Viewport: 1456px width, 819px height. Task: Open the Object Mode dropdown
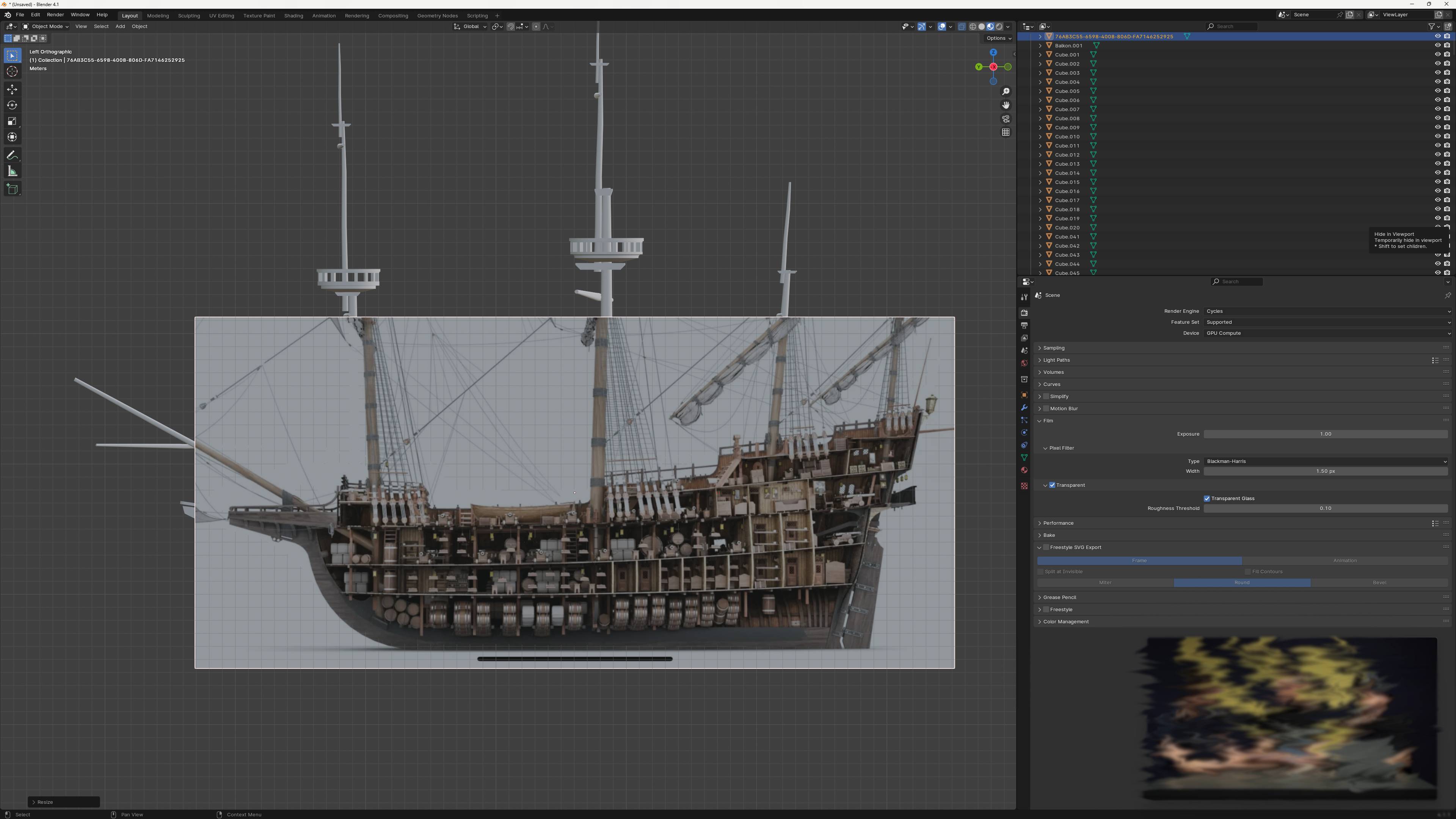click(x=46, y=27)
